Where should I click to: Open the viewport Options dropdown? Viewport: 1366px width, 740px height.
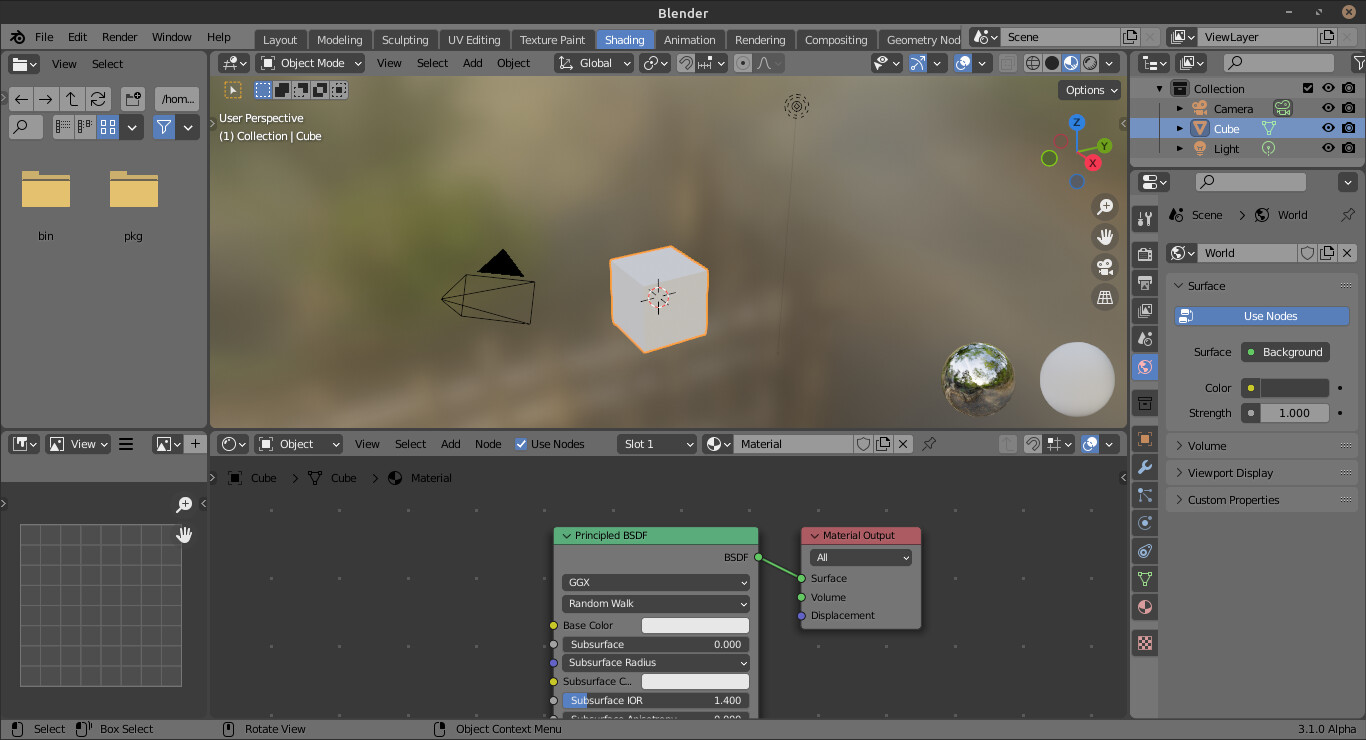pos(1090,90)
